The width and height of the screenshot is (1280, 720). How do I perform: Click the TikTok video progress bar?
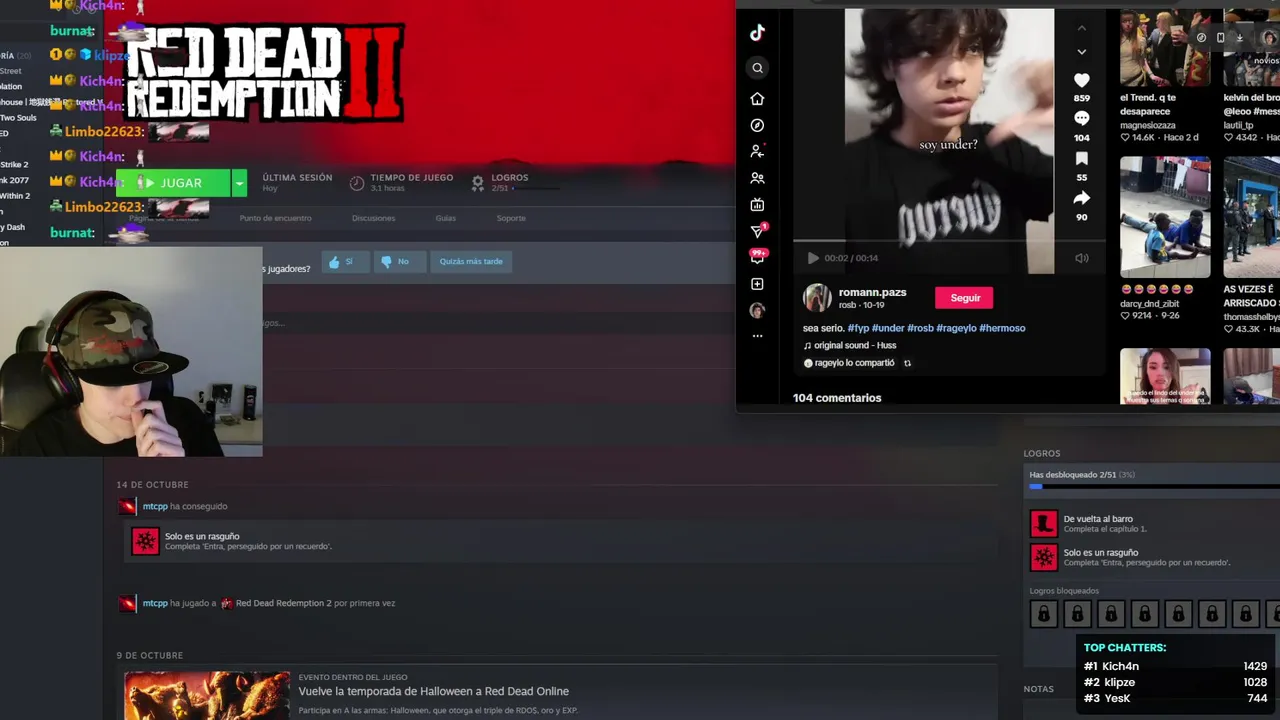coord(949,241)
